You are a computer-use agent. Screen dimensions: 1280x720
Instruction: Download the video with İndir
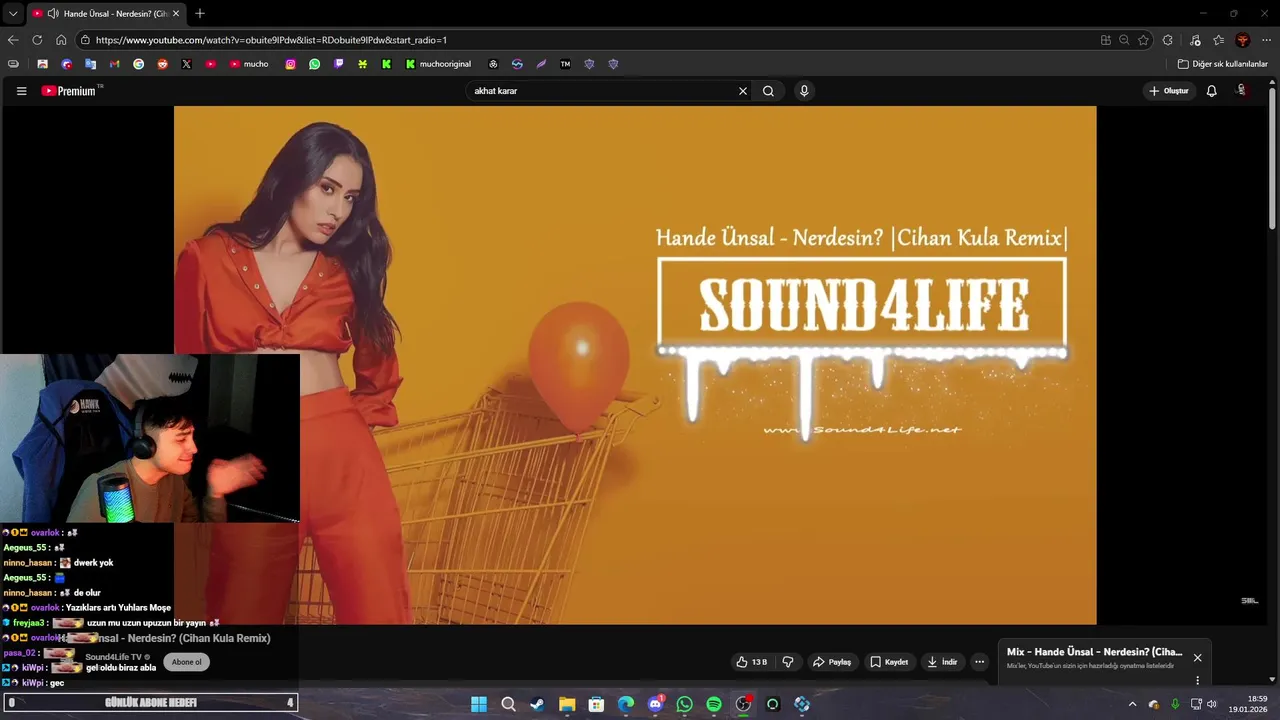pyautogui.click(x=942, y=662)
